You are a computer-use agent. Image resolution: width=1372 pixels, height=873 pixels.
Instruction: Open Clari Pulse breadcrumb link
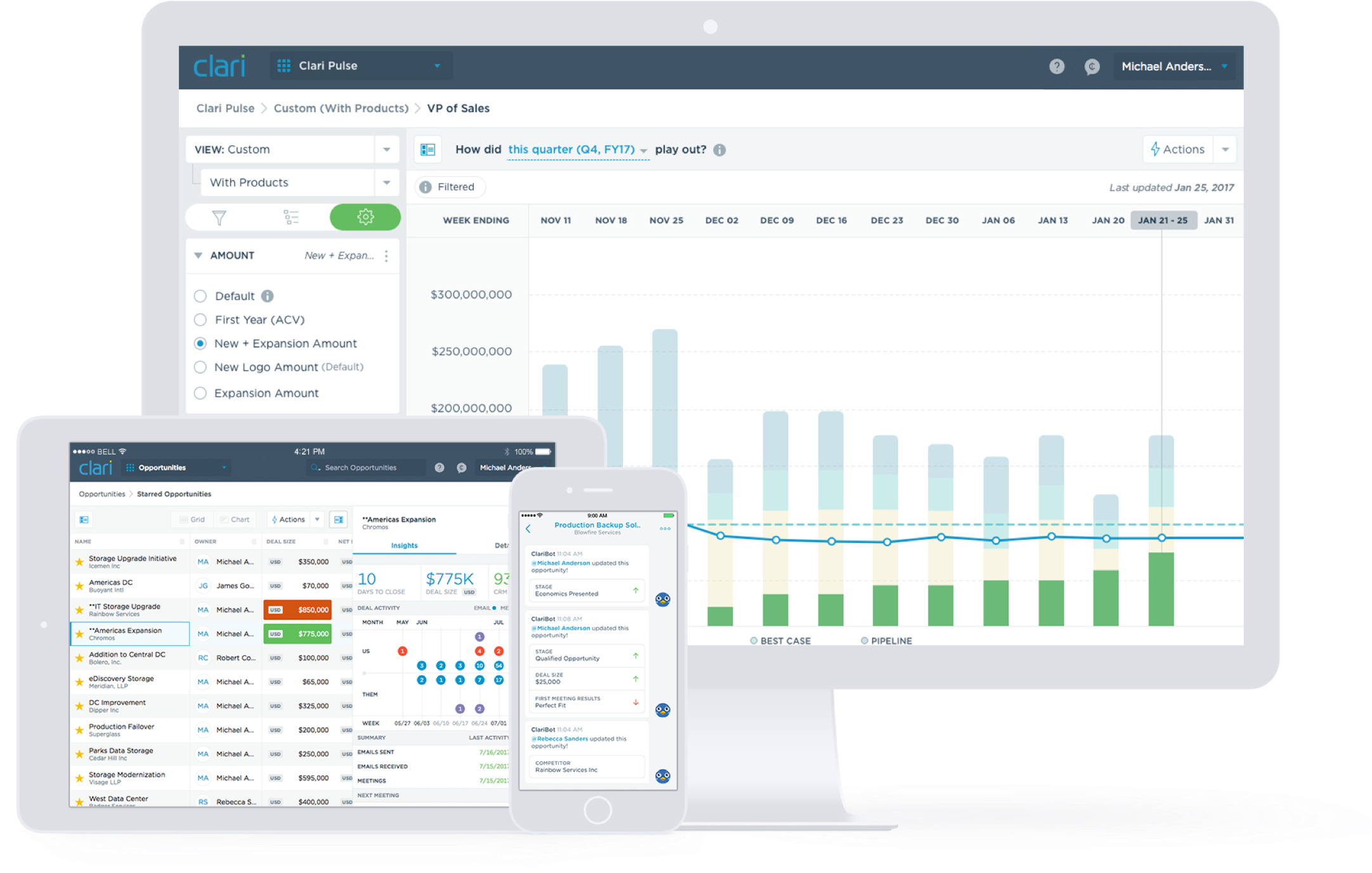[225, 108]
